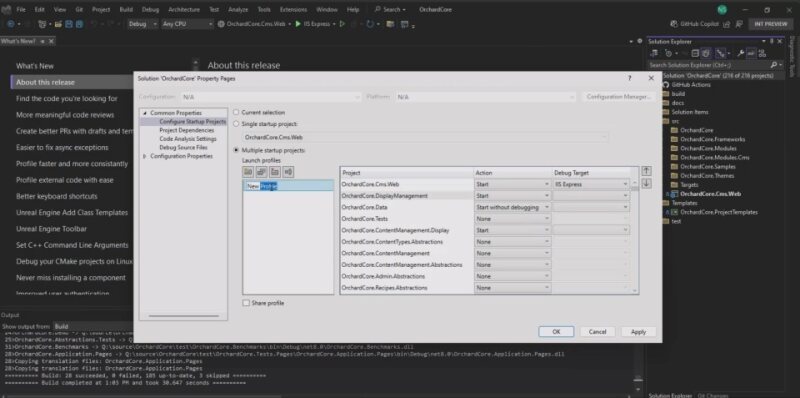
Task: Click Show All Files icon in Solution Explorer toolbar
Action: tap(706, 53)
